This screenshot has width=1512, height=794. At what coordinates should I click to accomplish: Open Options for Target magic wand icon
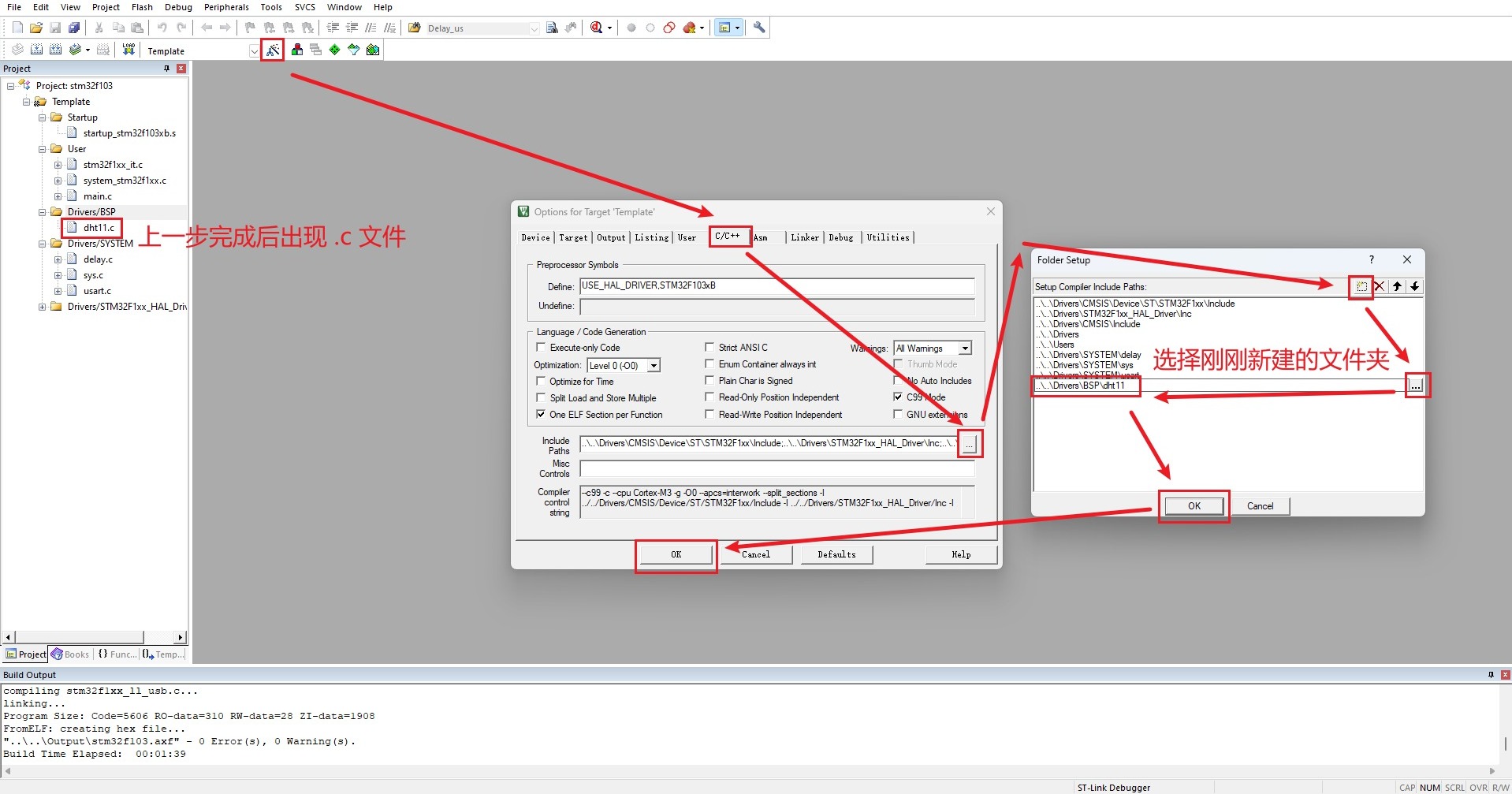273,50
